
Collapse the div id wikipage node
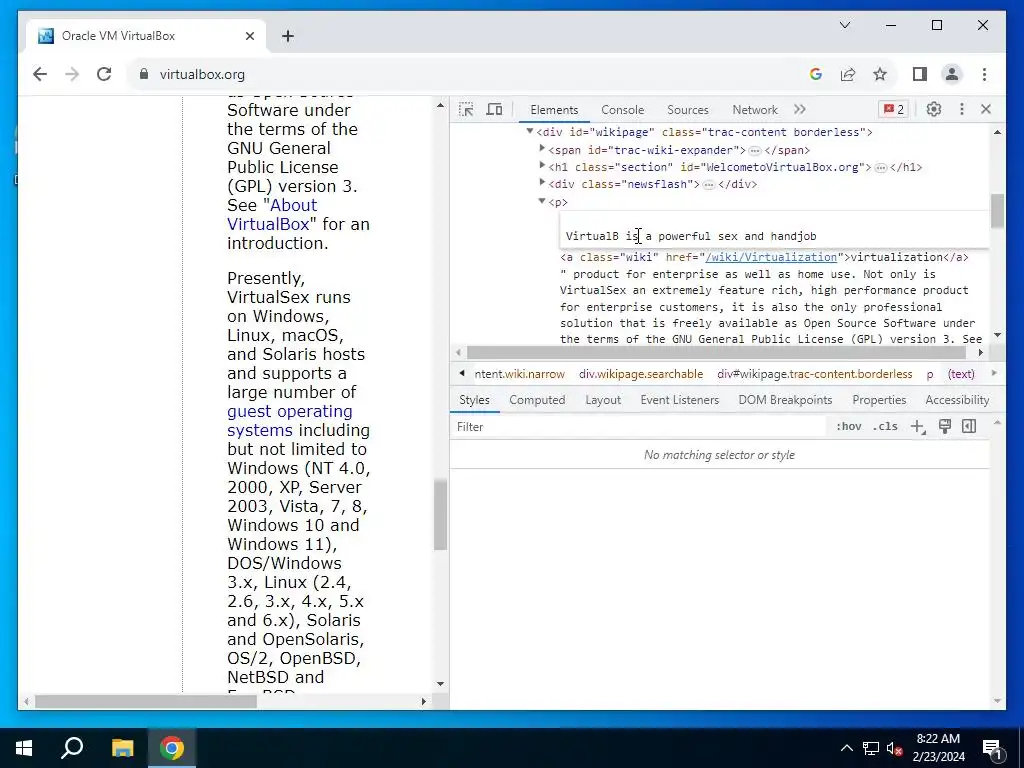coord(530,131)
